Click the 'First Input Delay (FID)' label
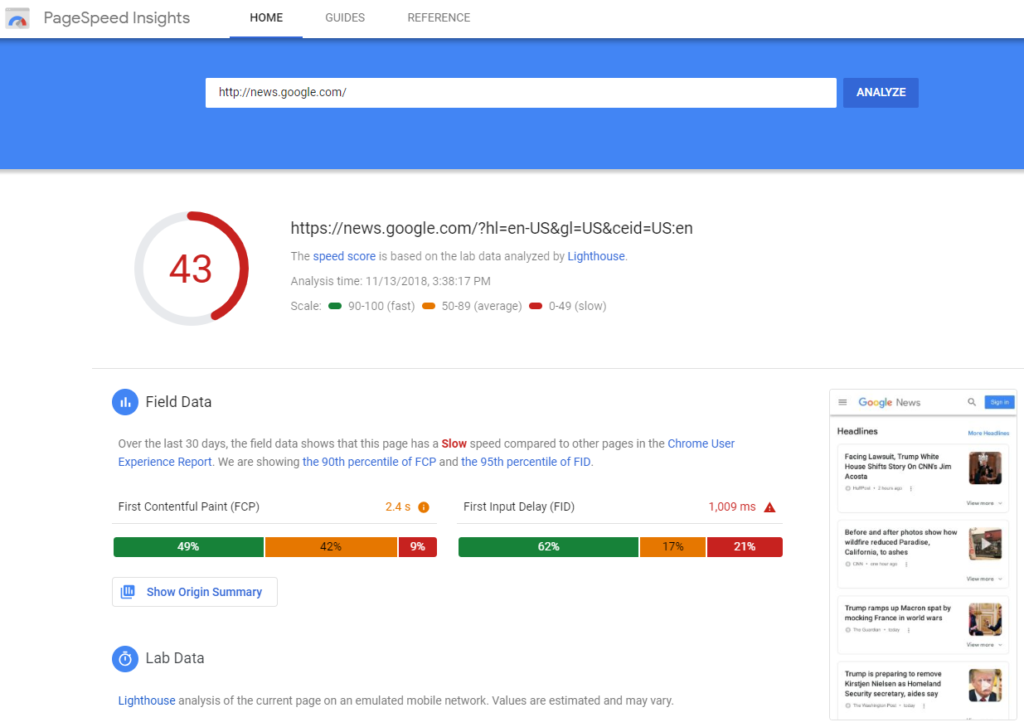The image size is (1024, 727). (519, 507)
